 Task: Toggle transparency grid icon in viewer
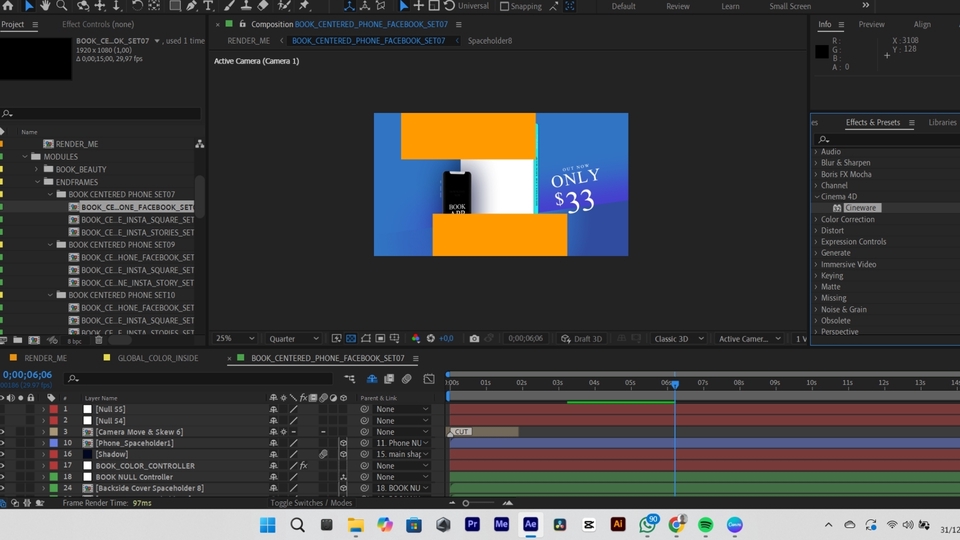click(351, 339)
